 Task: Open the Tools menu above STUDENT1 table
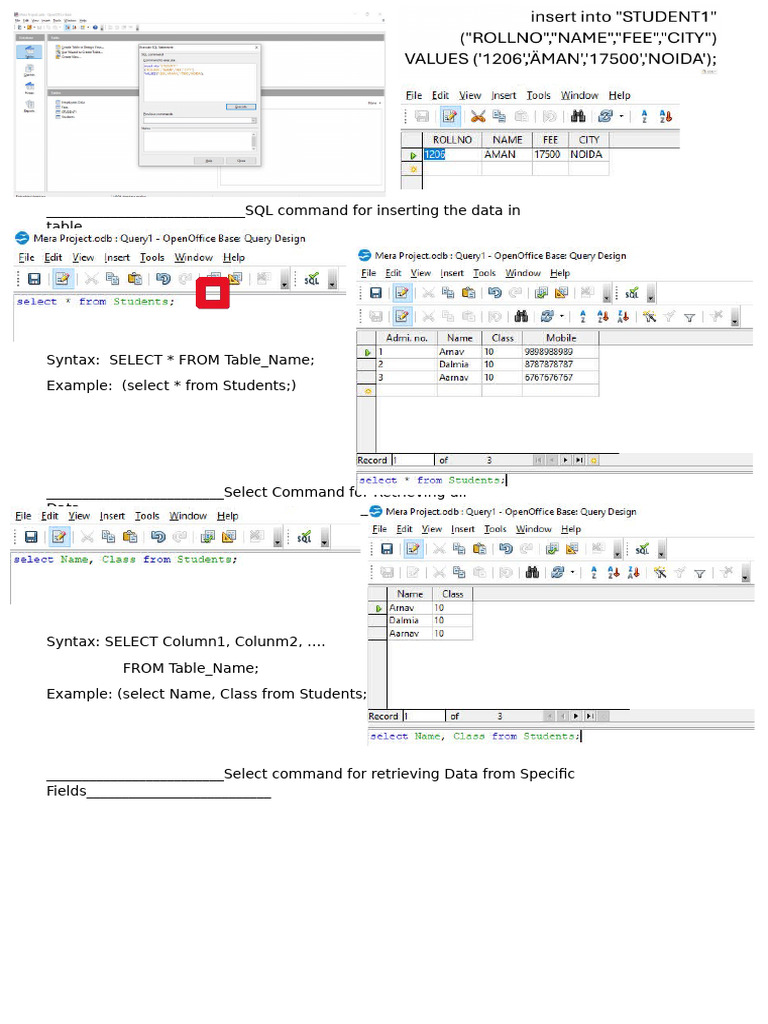(x=538, y=95)
